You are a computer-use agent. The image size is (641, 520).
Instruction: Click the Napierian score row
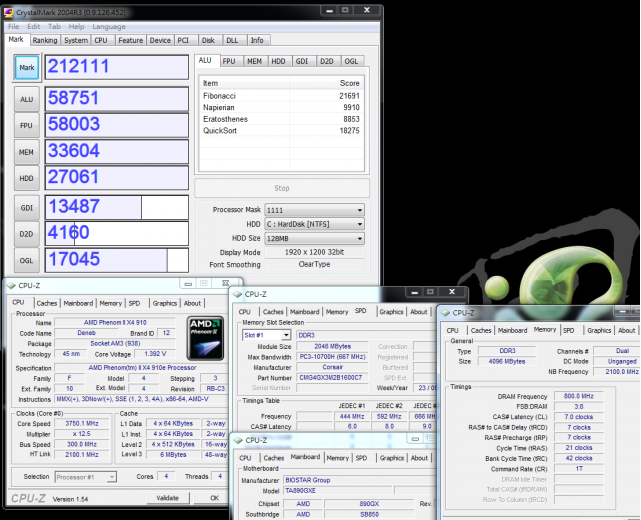pyautogui.click(x=281, y=108)
